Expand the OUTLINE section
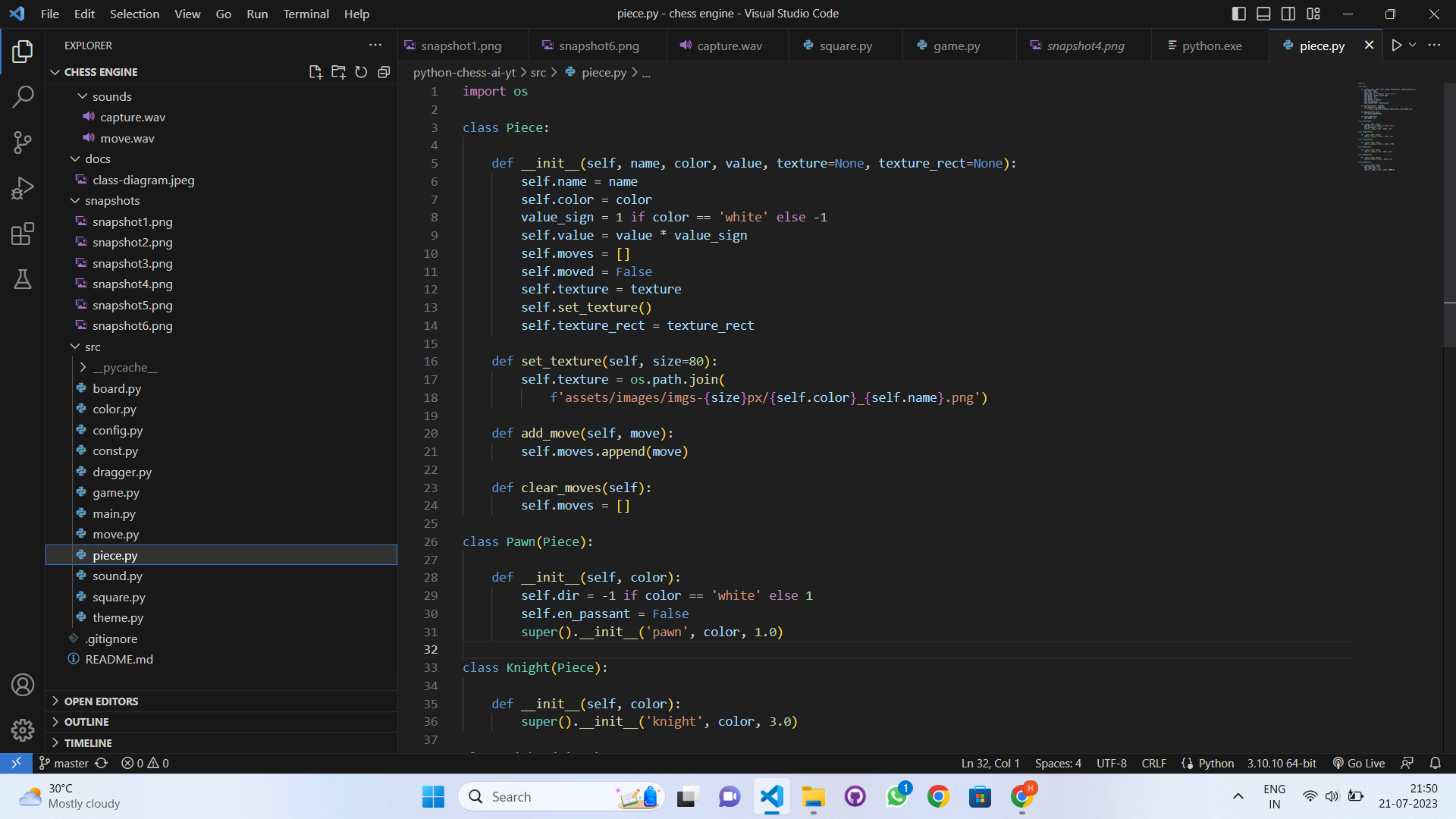 [x=86, y=722]
